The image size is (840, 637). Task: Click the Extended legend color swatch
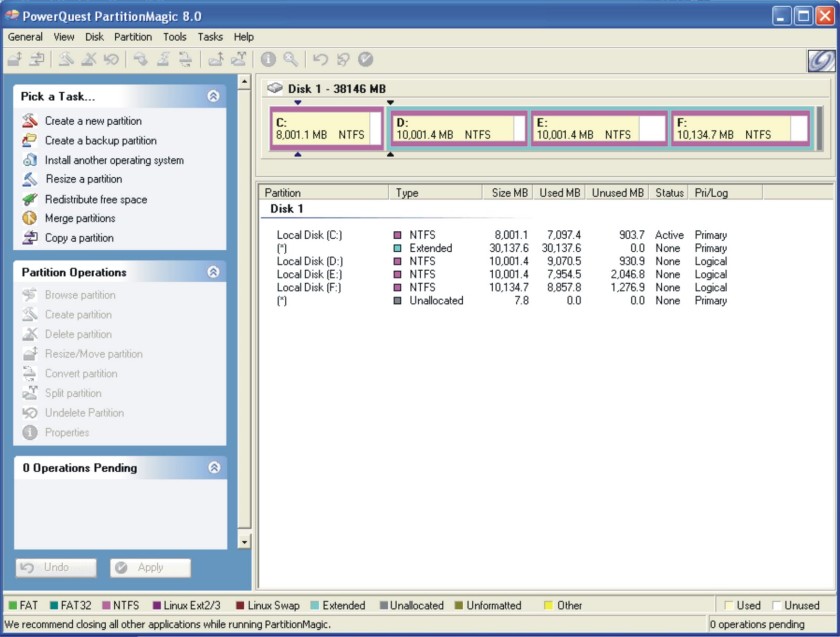pos(314,605)
